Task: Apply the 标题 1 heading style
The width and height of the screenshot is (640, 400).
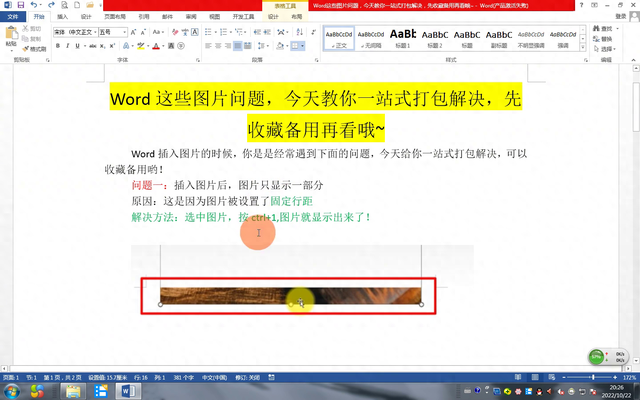Action: (403, 38)
